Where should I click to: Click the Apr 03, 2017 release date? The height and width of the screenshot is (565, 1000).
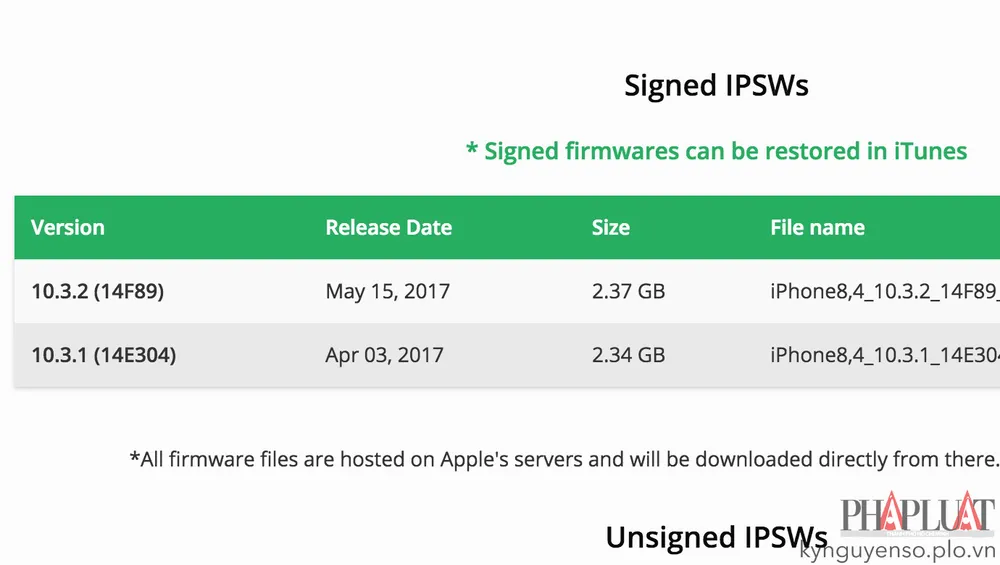point(384,355)
